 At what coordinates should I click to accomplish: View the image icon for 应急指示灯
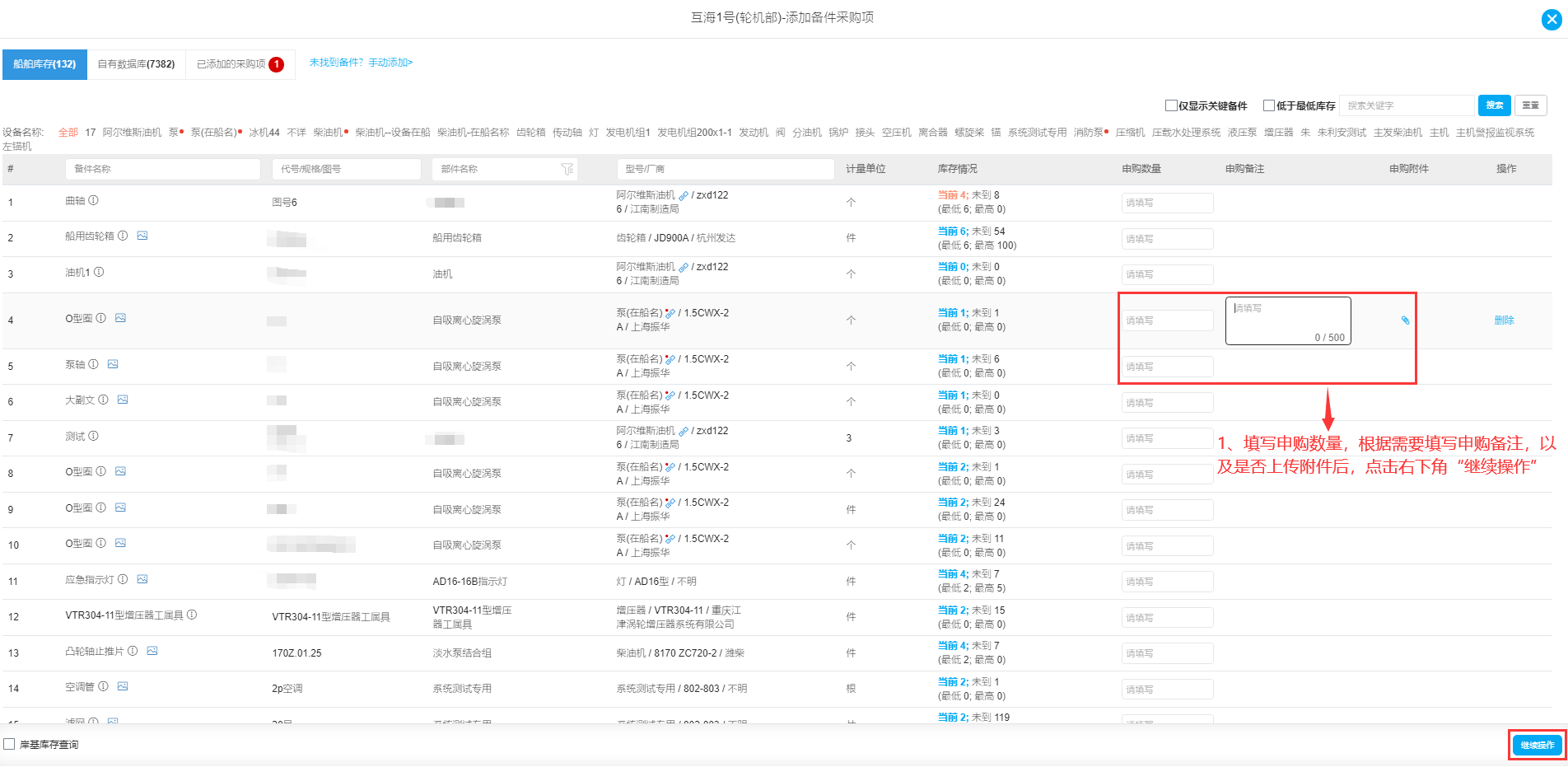(142, 579)
